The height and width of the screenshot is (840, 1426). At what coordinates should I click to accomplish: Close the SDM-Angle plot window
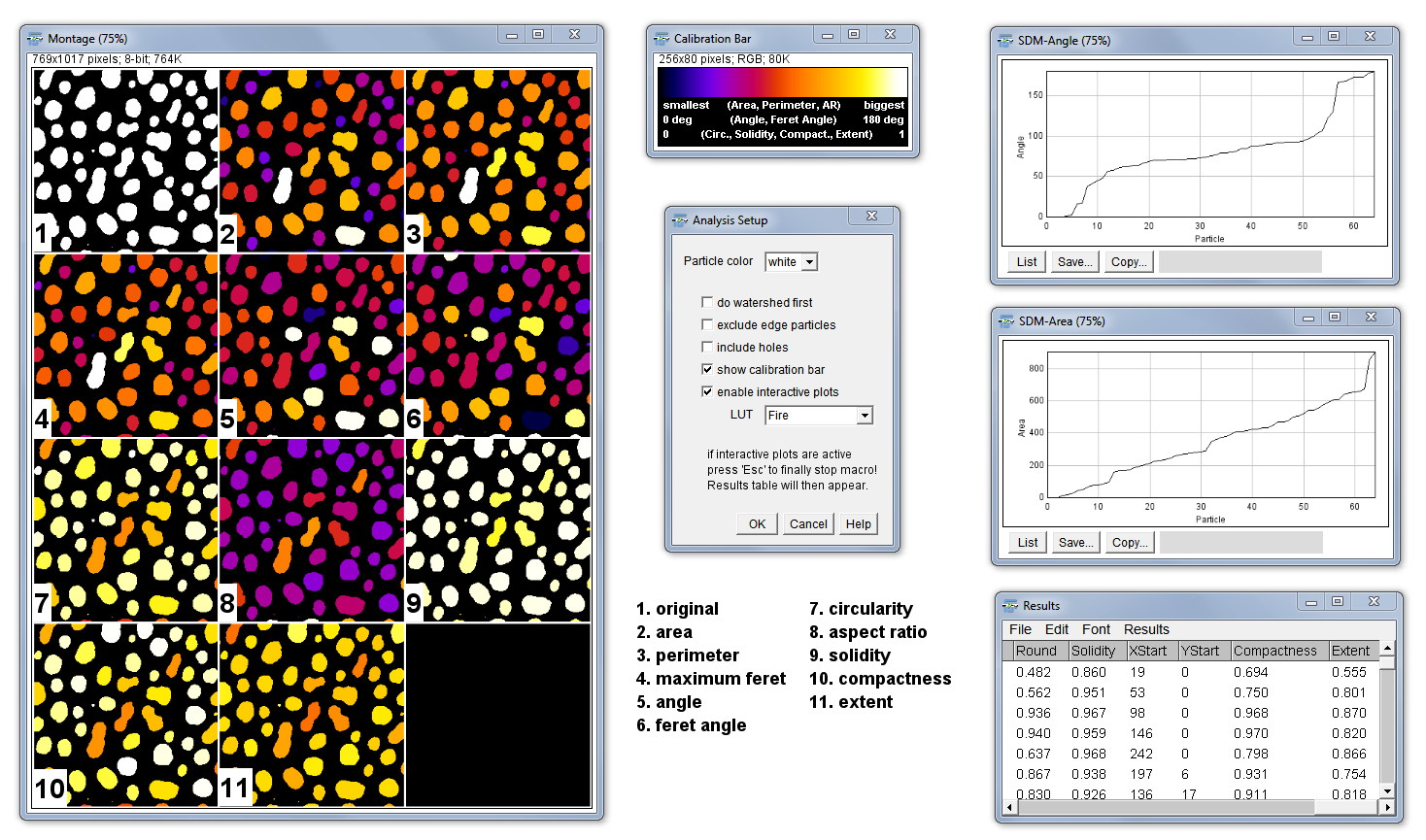[1370, 37]
